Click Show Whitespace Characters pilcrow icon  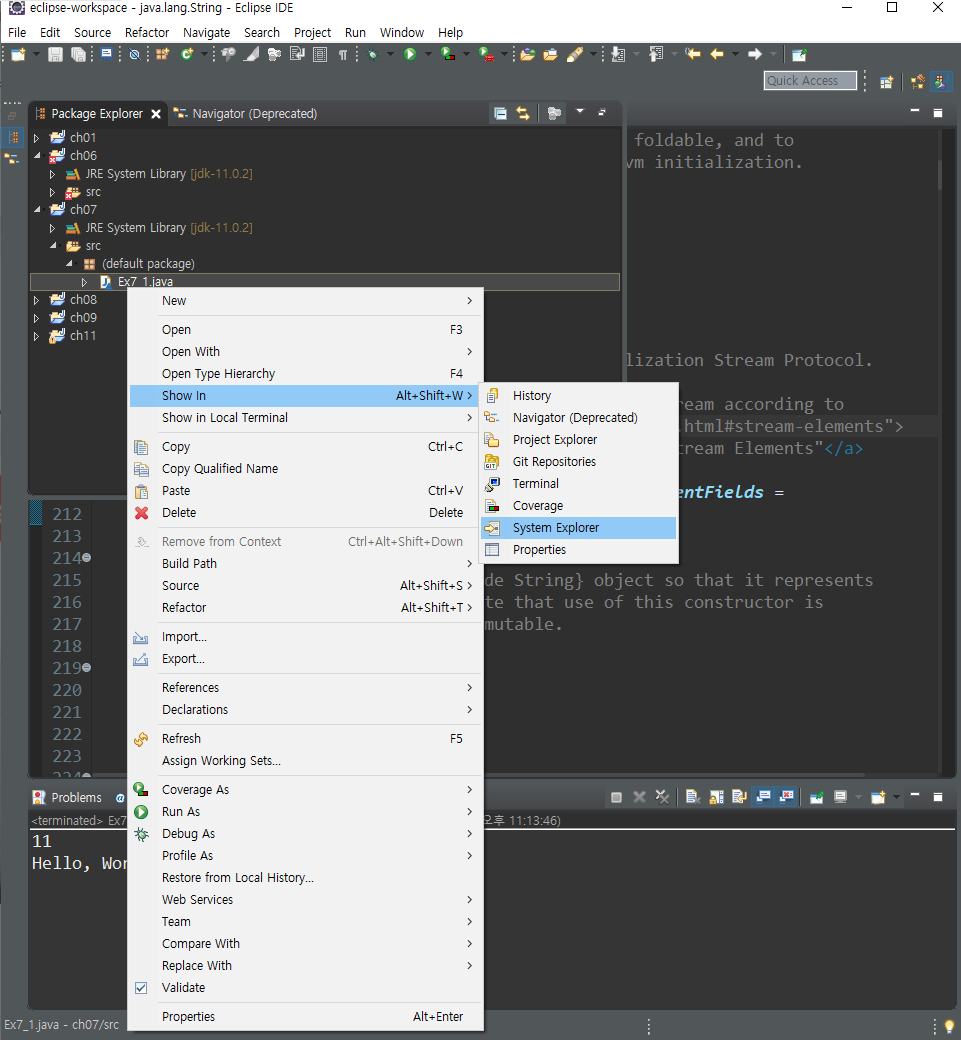[x=343, y=55]
